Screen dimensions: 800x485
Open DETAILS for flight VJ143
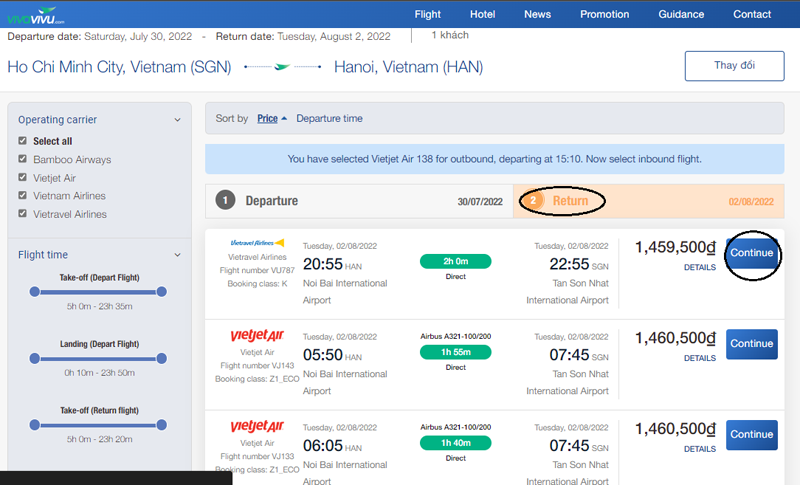pos(699,358)
